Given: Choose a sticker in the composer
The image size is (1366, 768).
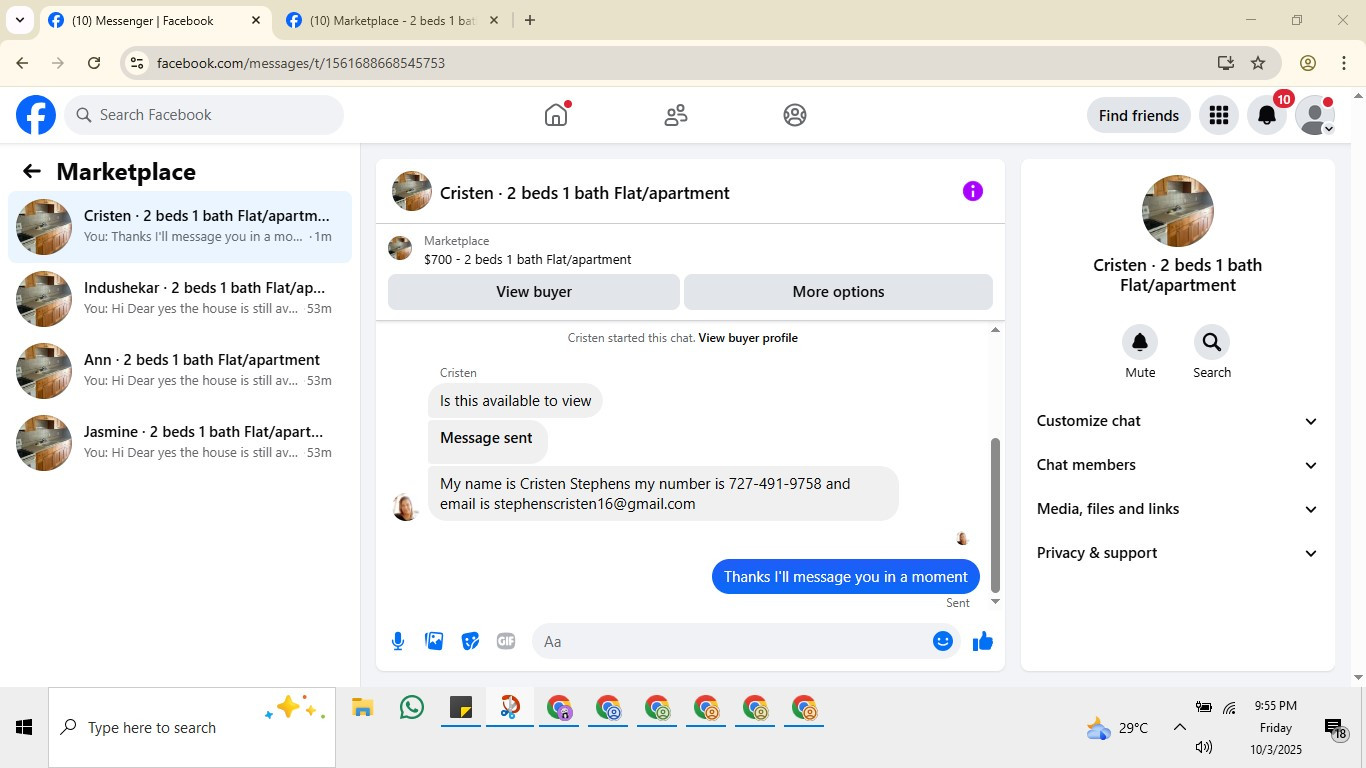Looking at the screenshot, I should (x=470, y=641).
